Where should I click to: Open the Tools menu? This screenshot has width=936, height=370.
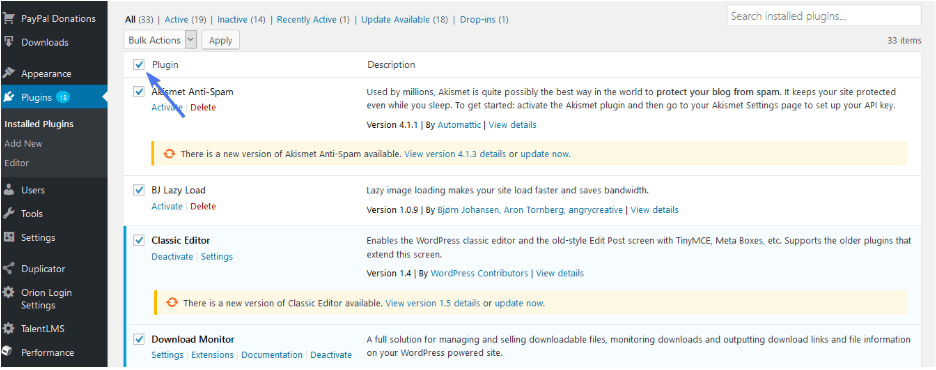coord(32,214)
